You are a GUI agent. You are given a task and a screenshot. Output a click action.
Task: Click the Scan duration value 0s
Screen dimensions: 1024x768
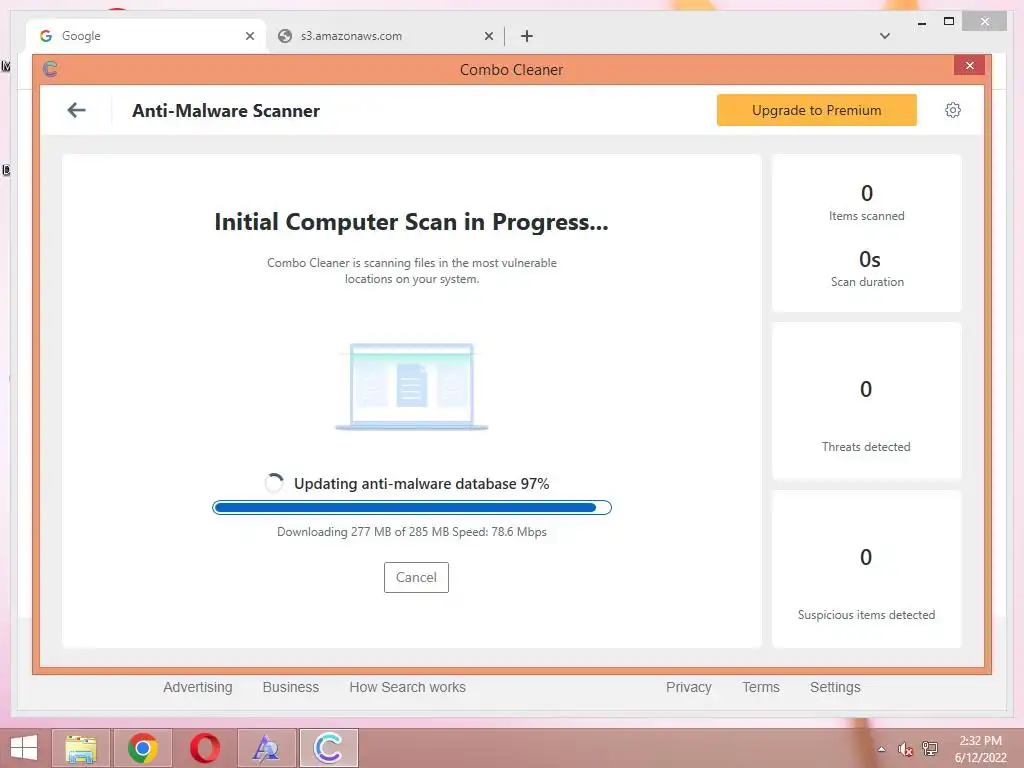(x=869, y=259)
